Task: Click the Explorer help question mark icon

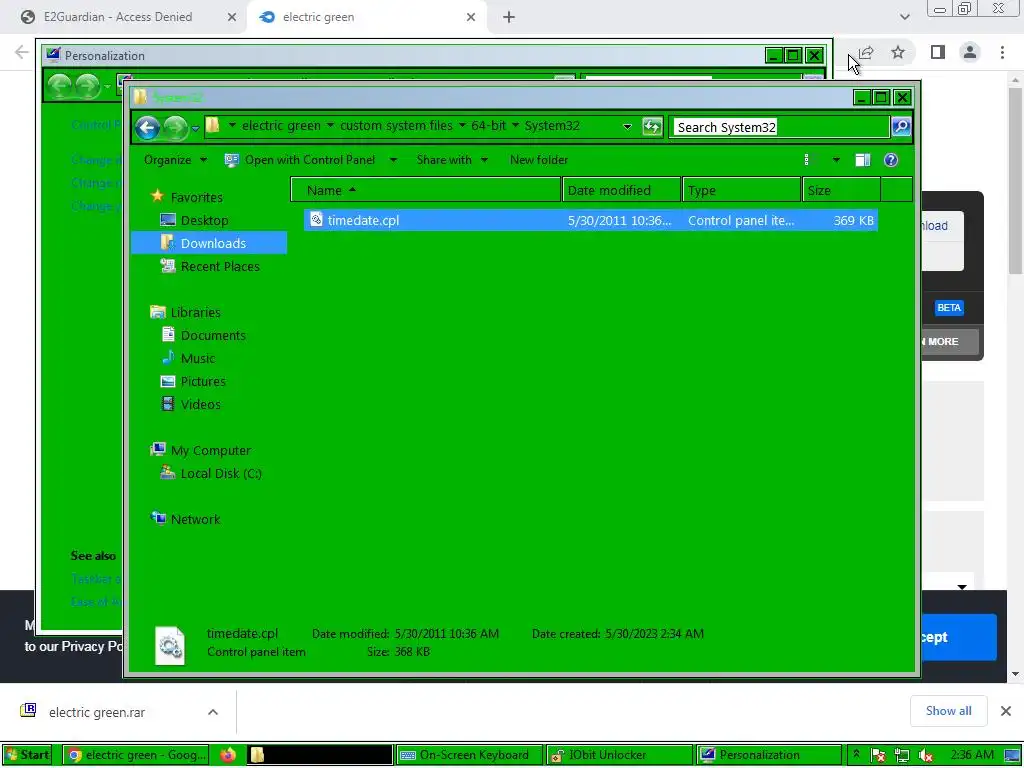Action: [x=891, y=160]
